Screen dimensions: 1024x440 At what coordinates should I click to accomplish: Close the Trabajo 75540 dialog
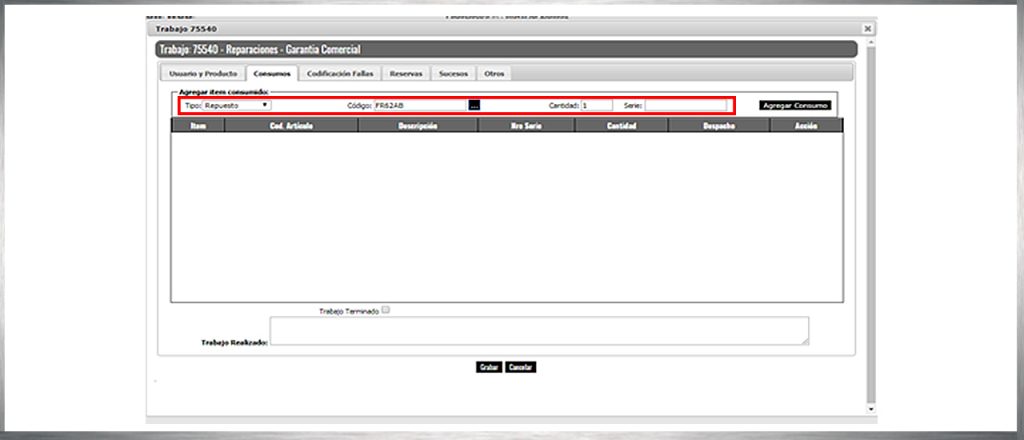[866, 29]
